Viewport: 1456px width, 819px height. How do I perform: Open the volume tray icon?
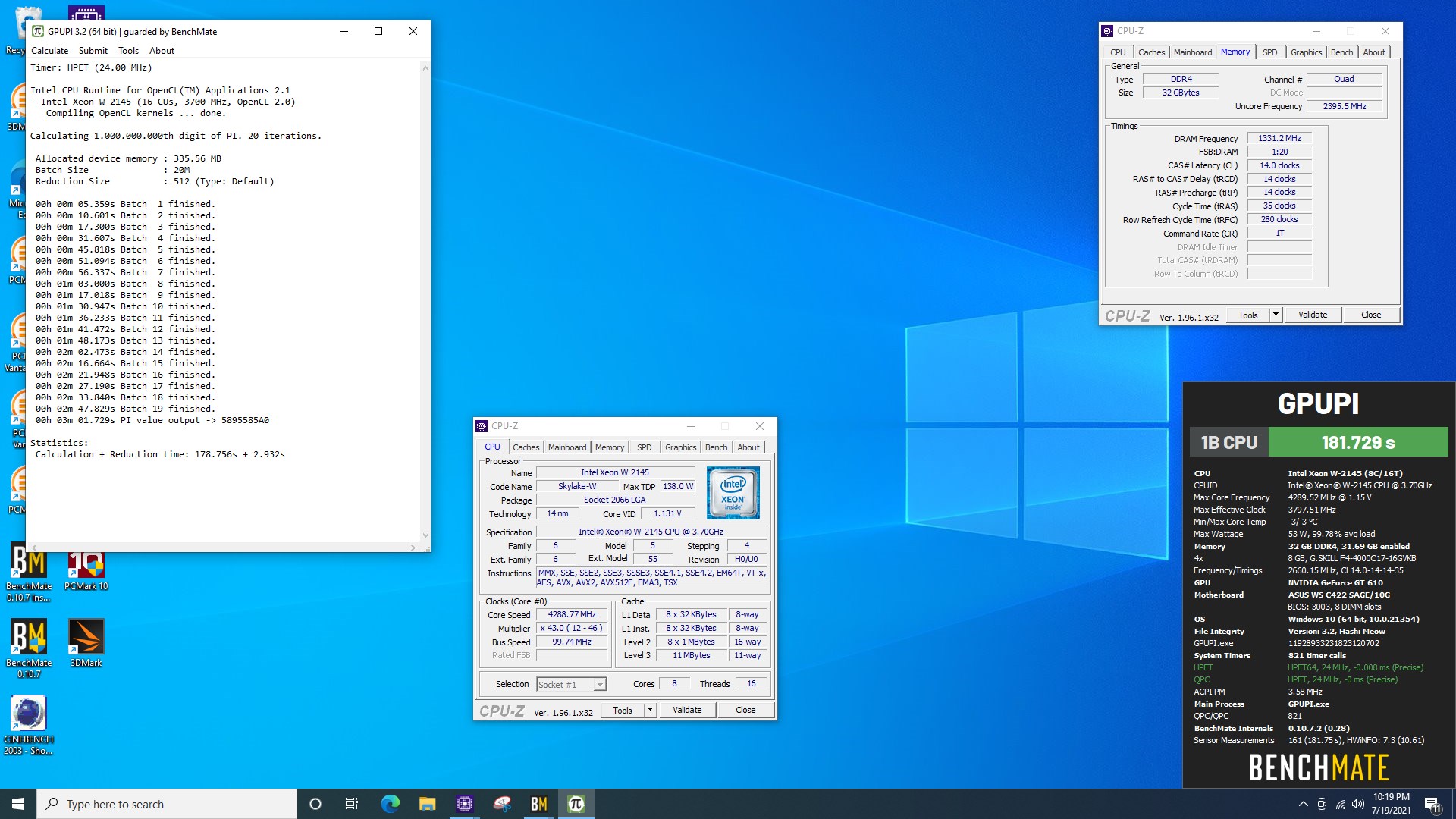[x=1358, y=804]
